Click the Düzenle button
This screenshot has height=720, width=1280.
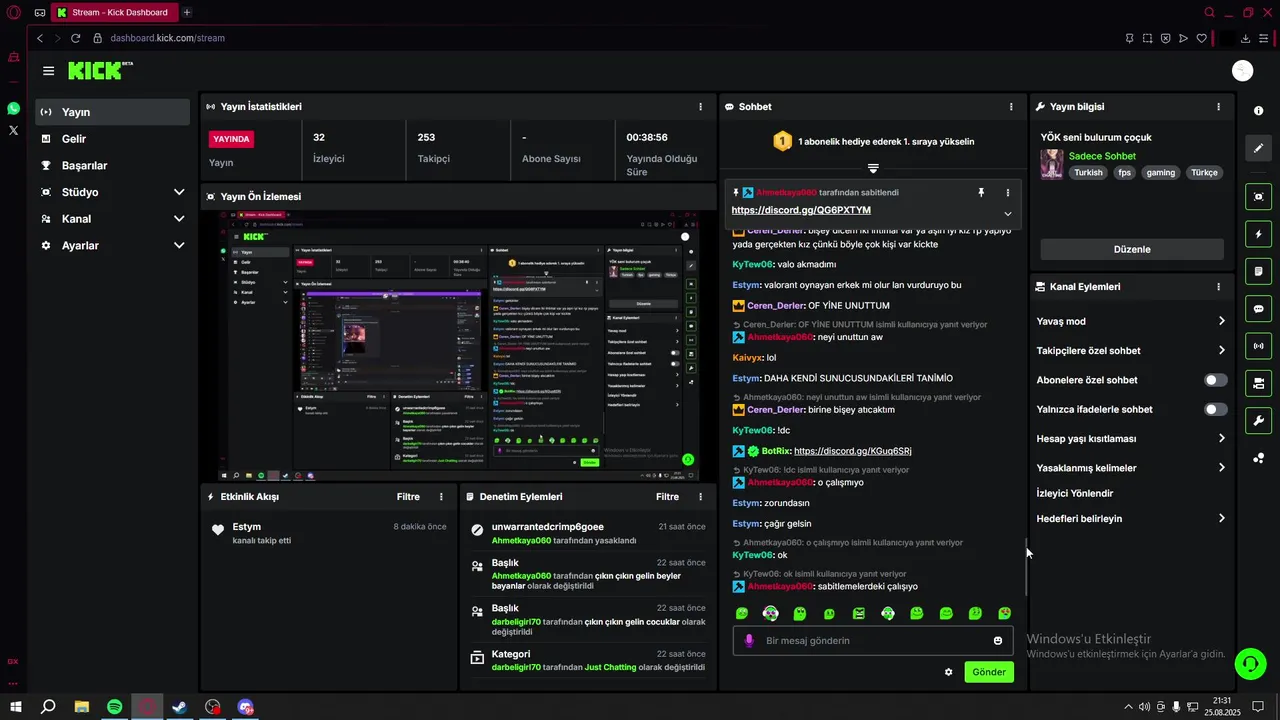[1132, 249]
